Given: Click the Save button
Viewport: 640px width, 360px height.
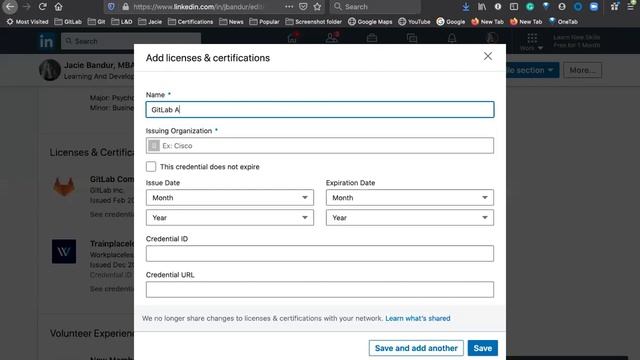Looking at the screenshot, I should [x=483, y=348].
